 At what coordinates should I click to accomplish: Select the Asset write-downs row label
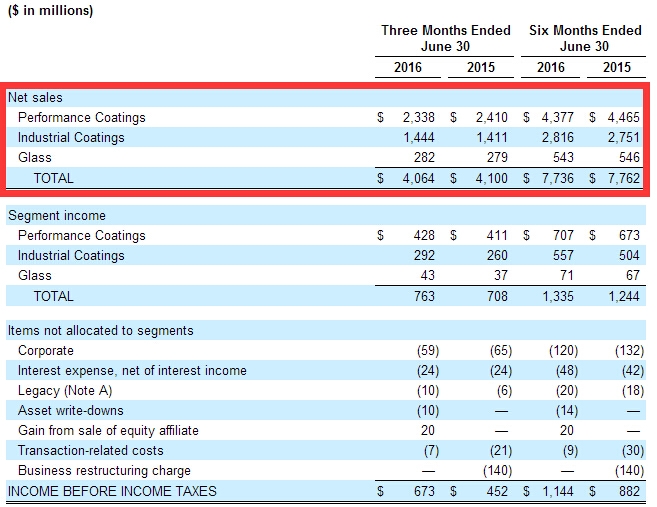(x=71, y=411)
